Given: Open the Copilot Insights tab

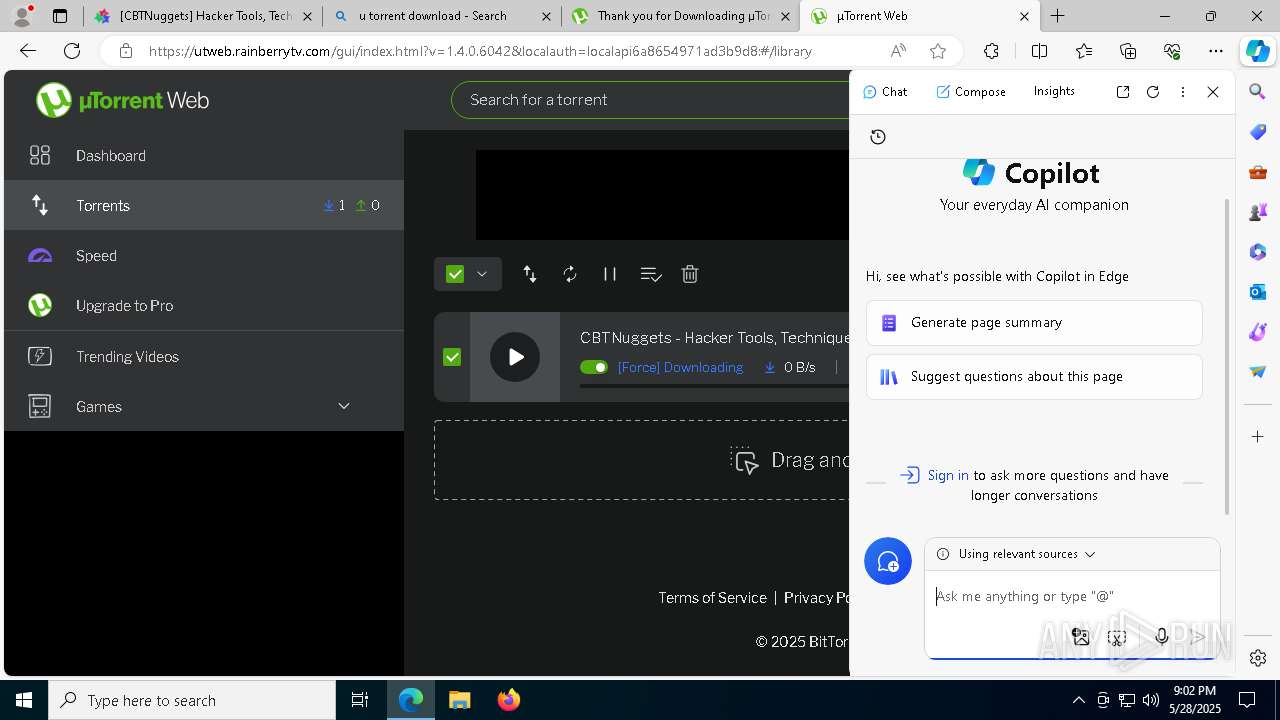Looking at the screenshot, I should point(1054,91).
